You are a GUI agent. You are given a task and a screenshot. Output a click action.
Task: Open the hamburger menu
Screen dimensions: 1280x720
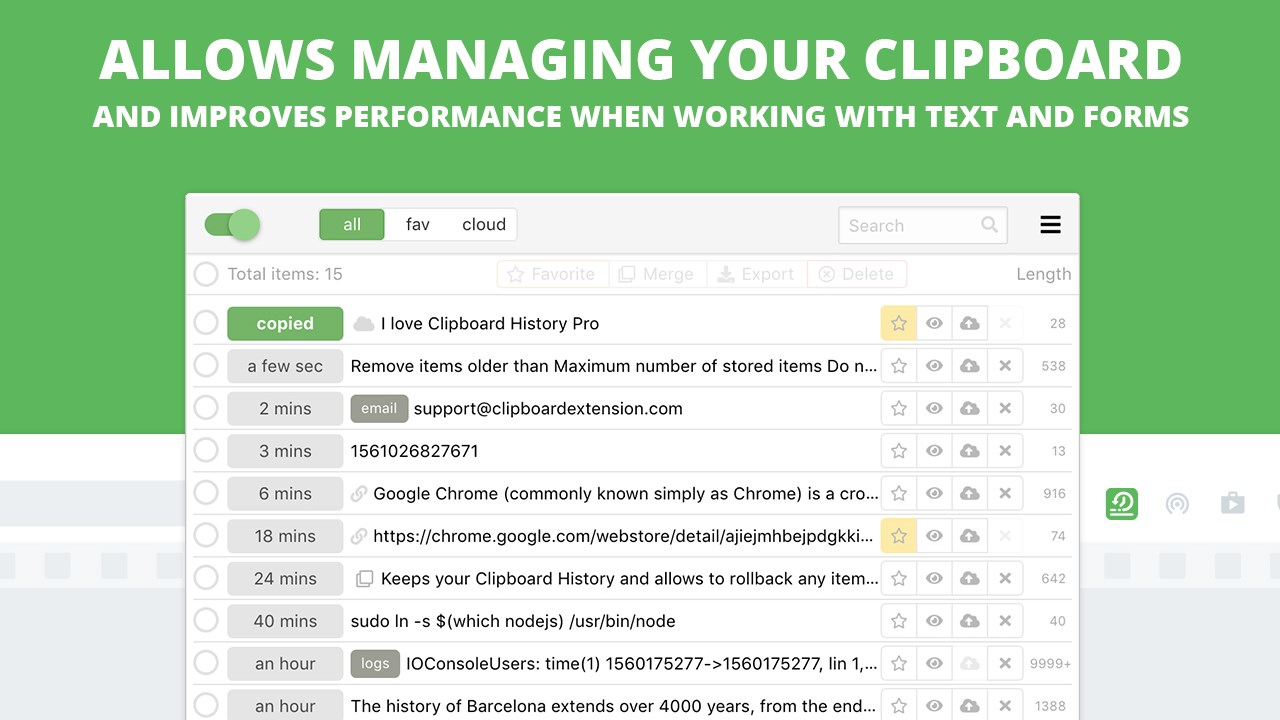point(1050,225)
